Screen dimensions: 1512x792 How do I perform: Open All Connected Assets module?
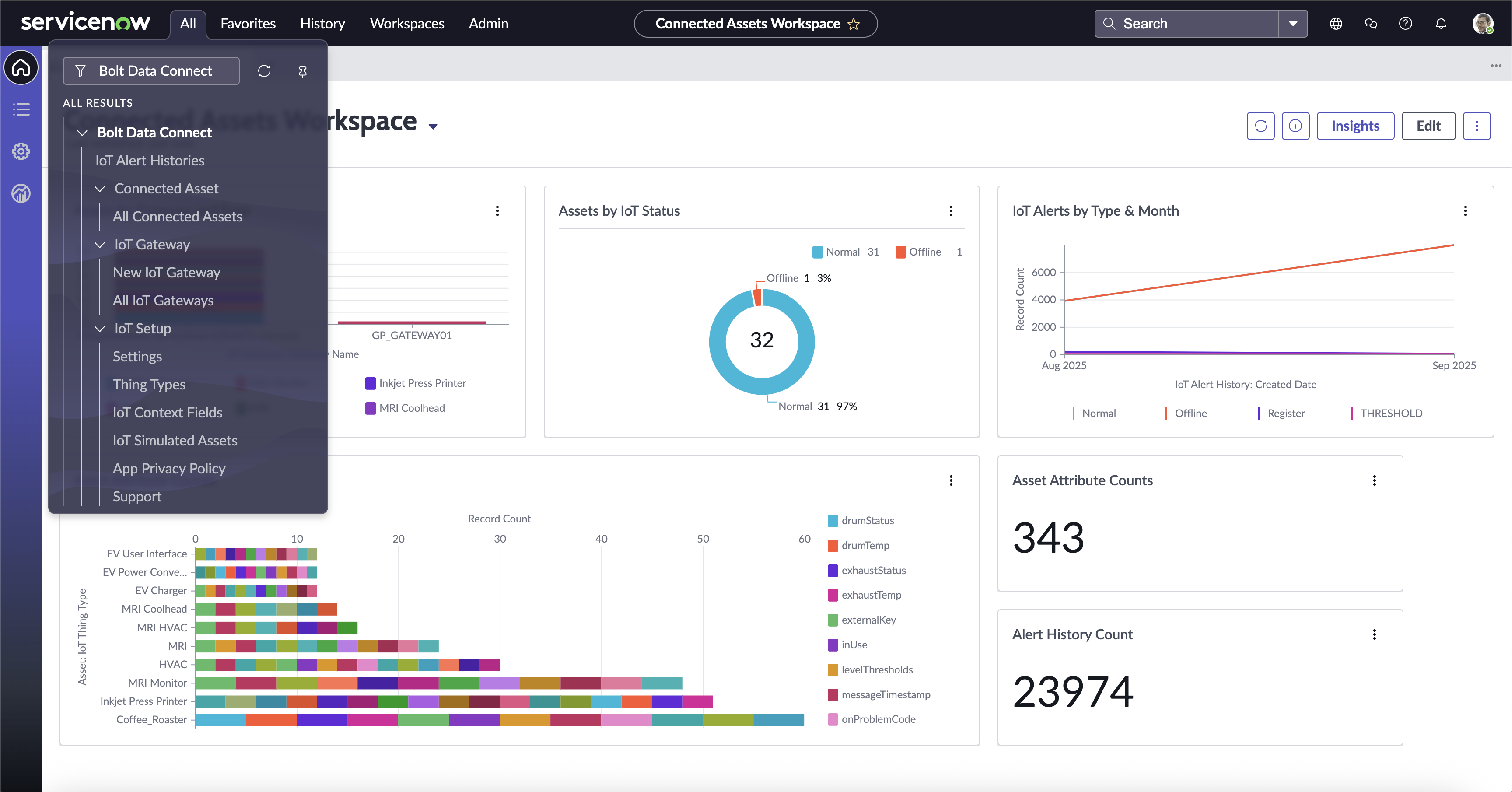click(x=177, y=217)
